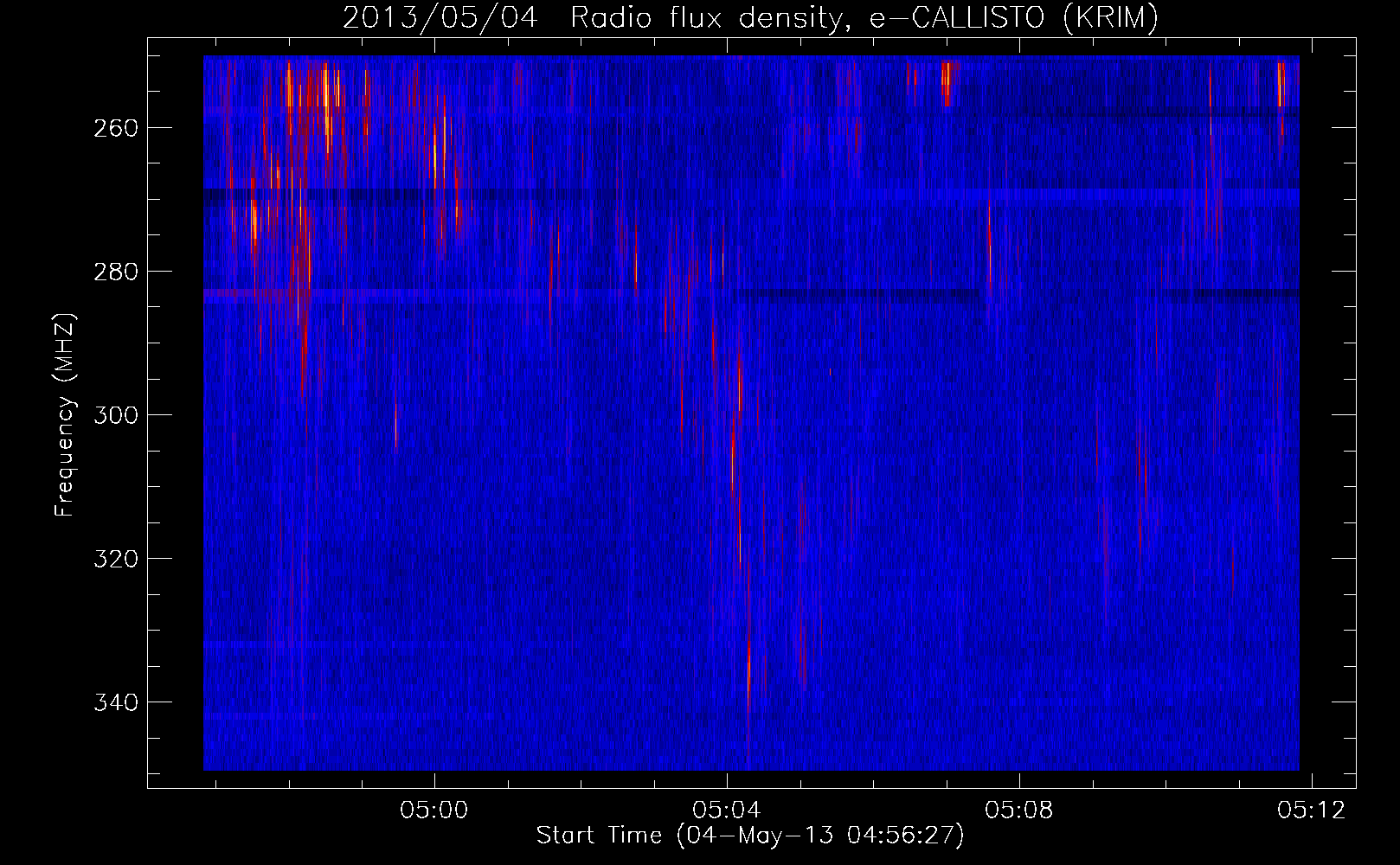Click the 05:04 time tick label
1400x865 pixels.
click(727, 810)
